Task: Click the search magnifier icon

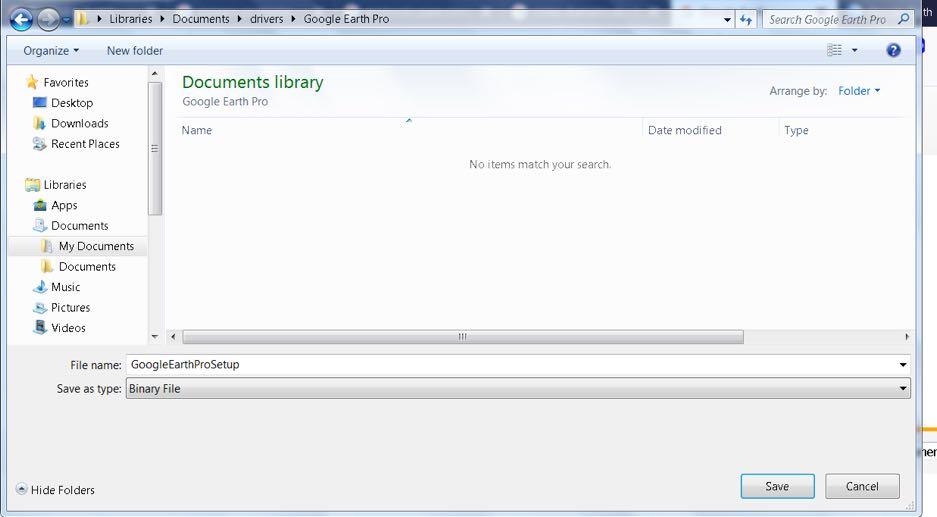Action: coord(904,19)
